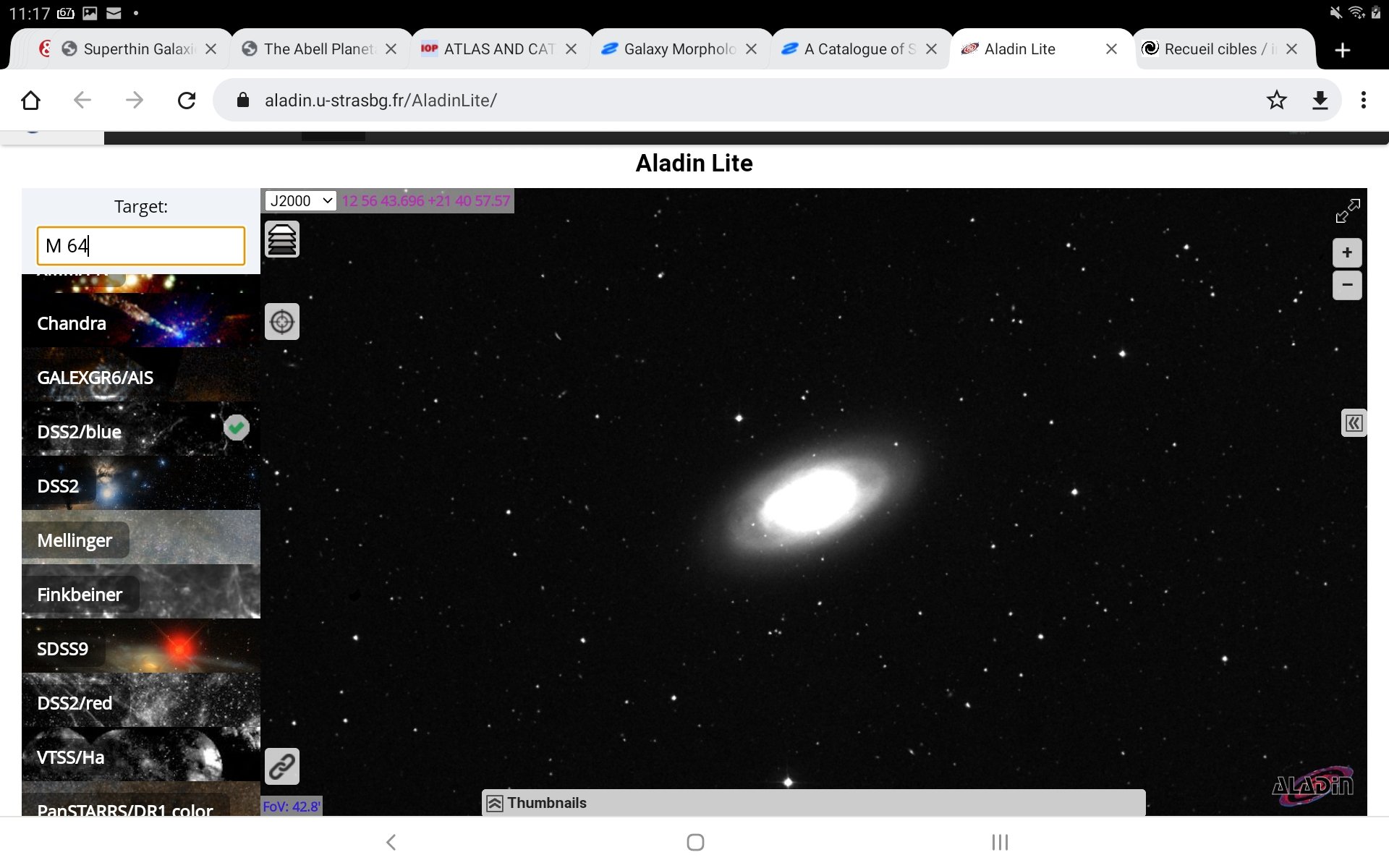1389x868 pixels.
Task: Select the VTSS/Ha survey
Action: click(141, 754)
